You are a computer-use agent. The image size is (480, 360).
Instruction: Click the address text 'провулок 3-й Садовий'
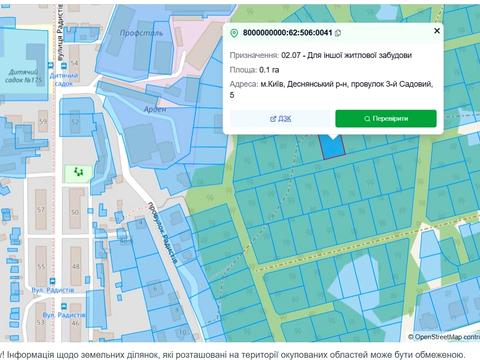391,84
